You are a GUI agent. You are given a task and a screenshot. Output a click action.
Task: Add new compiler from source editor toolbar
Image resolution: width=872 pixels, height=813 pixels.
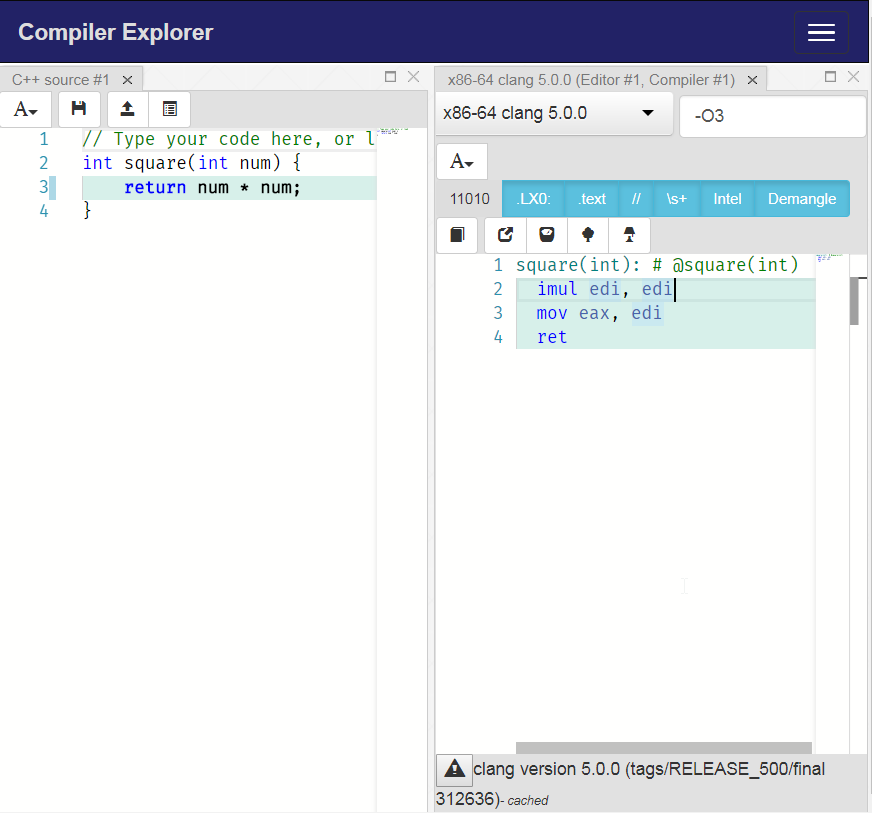pyautogui.click(x=170, y=109)
